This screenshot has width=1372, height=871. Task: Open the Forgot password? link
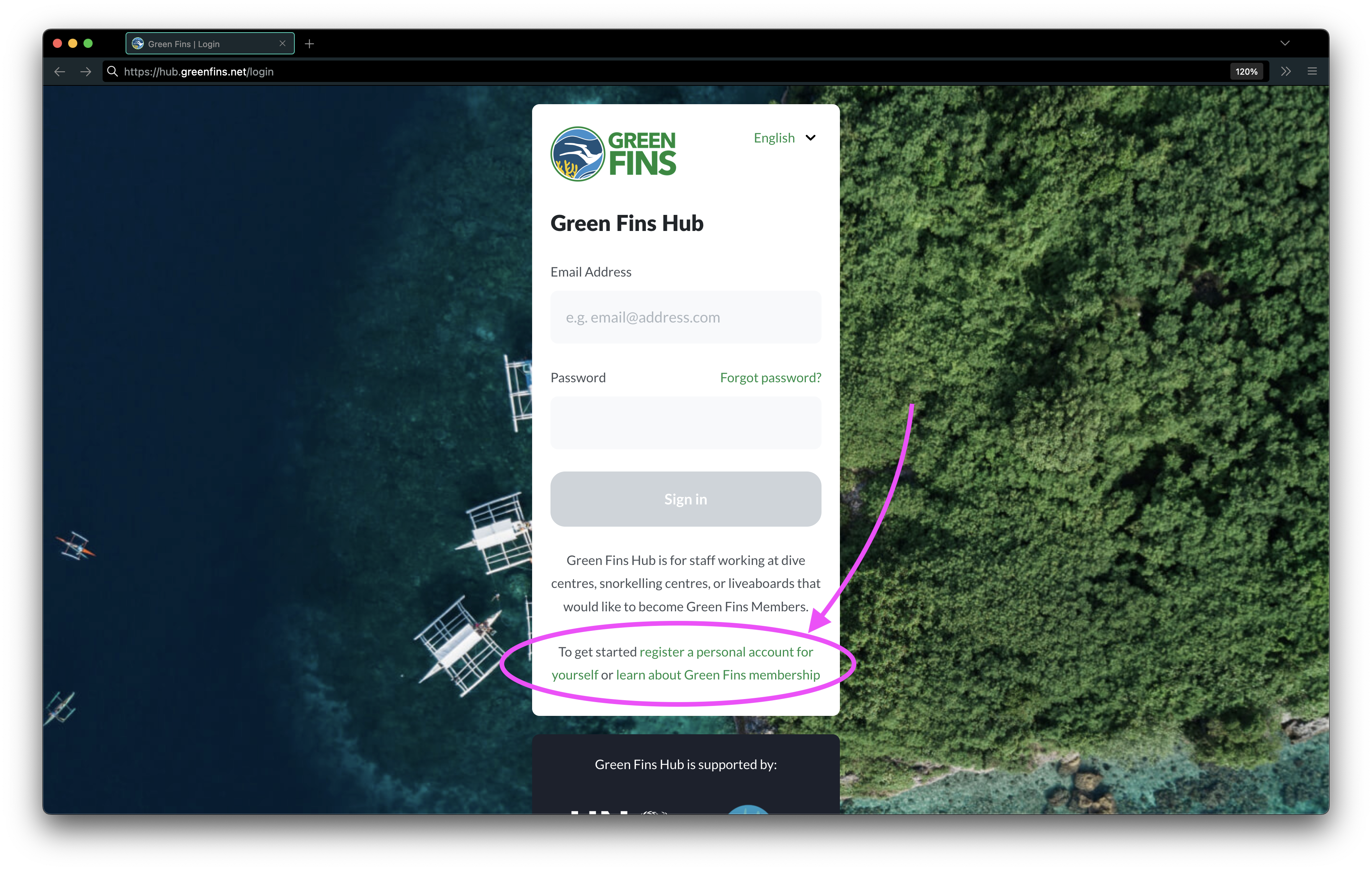click(x=770, y=378)
